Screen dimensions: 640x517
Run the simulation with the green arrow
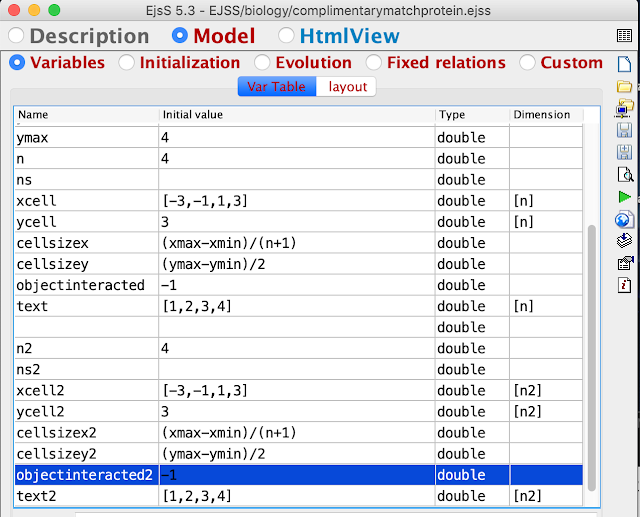pos(625,197)
